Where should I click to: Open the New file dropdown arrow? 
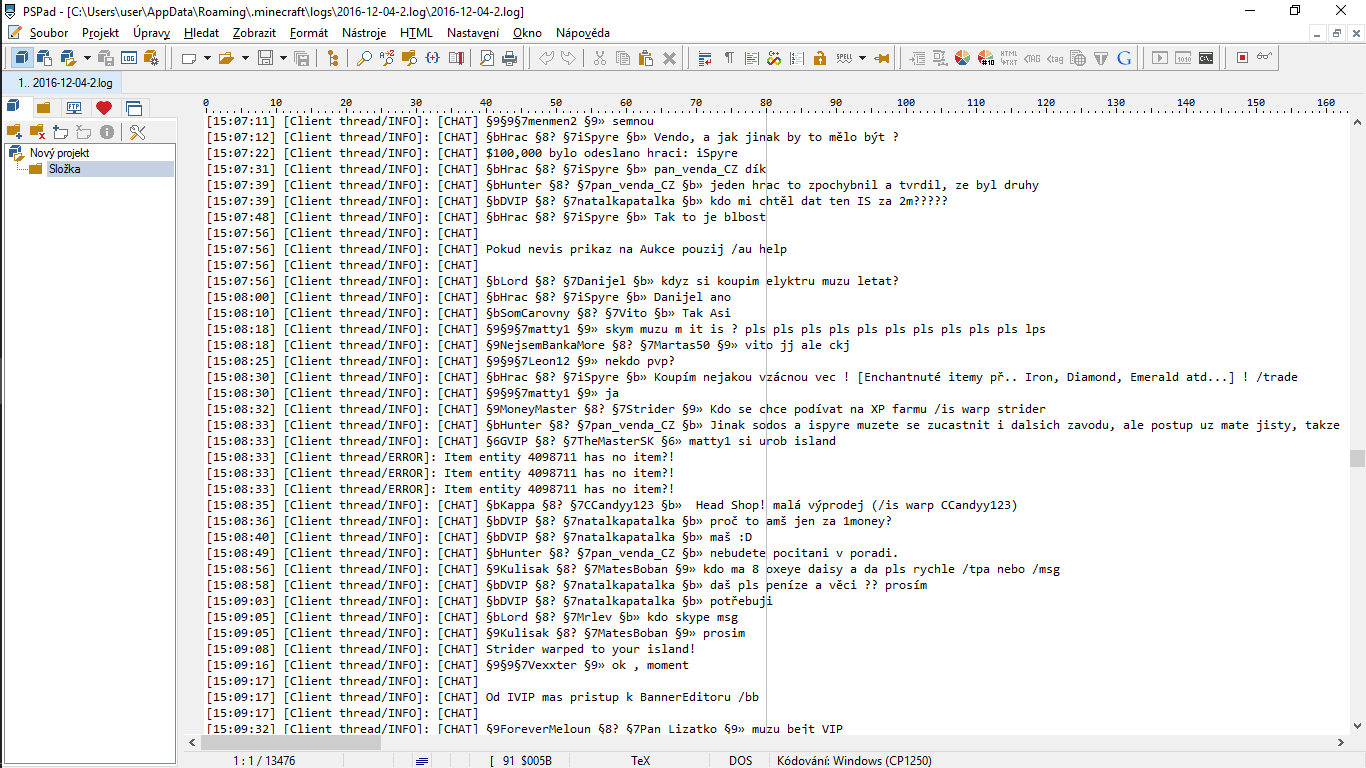pos(207,58)
